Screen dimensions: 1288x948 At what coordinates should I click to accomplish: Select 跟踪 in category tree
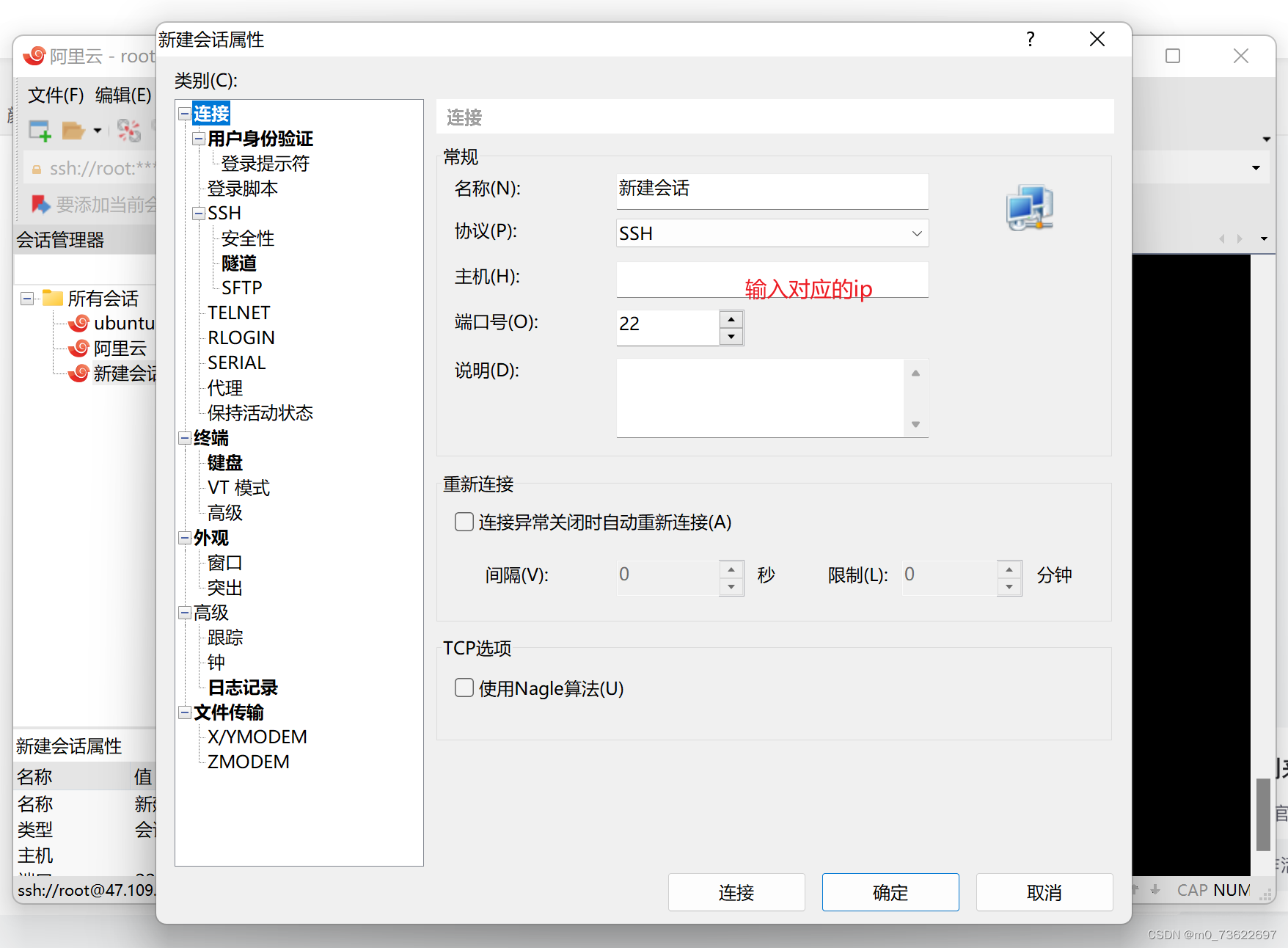tap(224, 638)
